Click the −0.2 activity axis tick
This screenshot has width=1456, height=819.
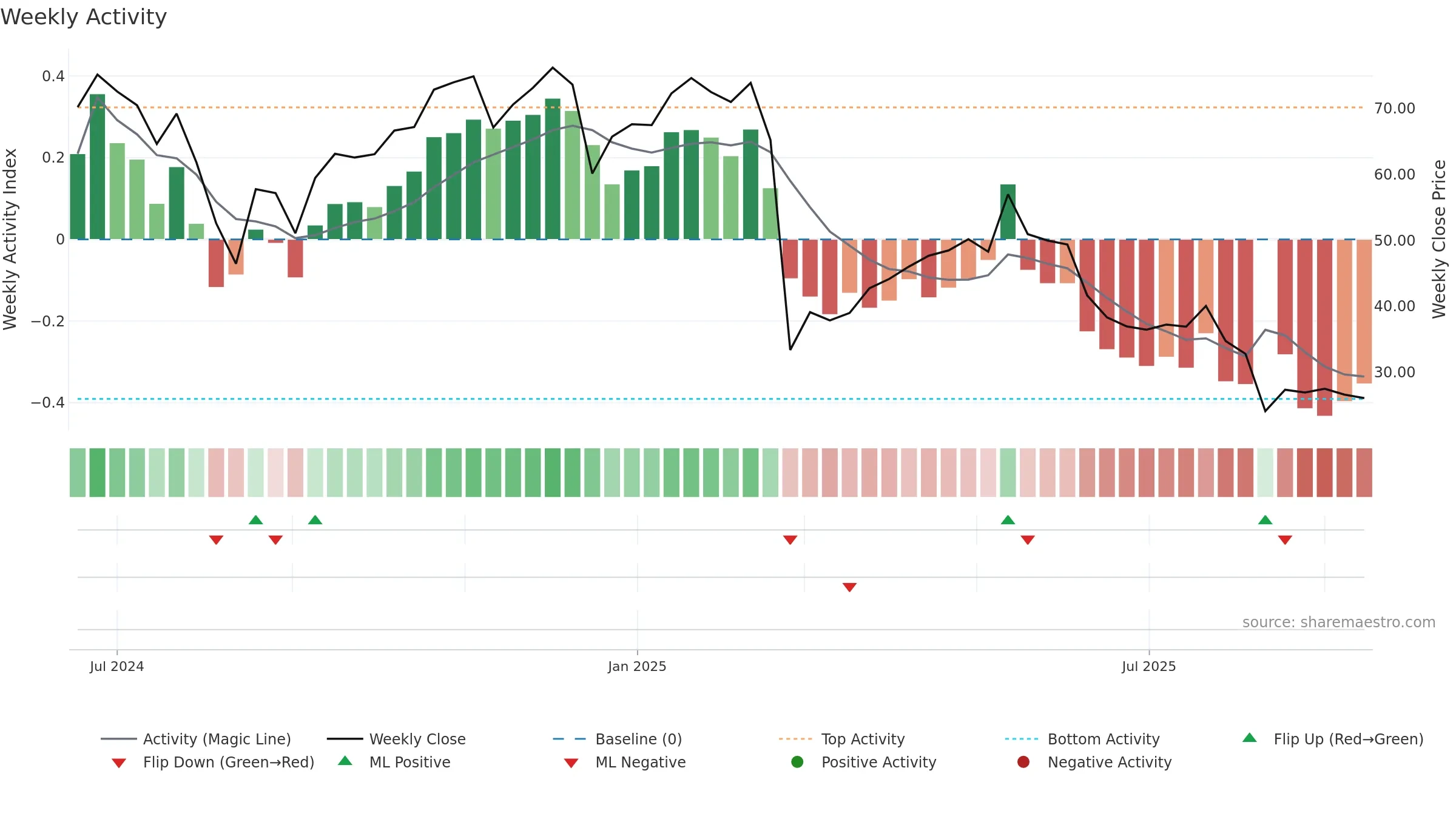47,322
